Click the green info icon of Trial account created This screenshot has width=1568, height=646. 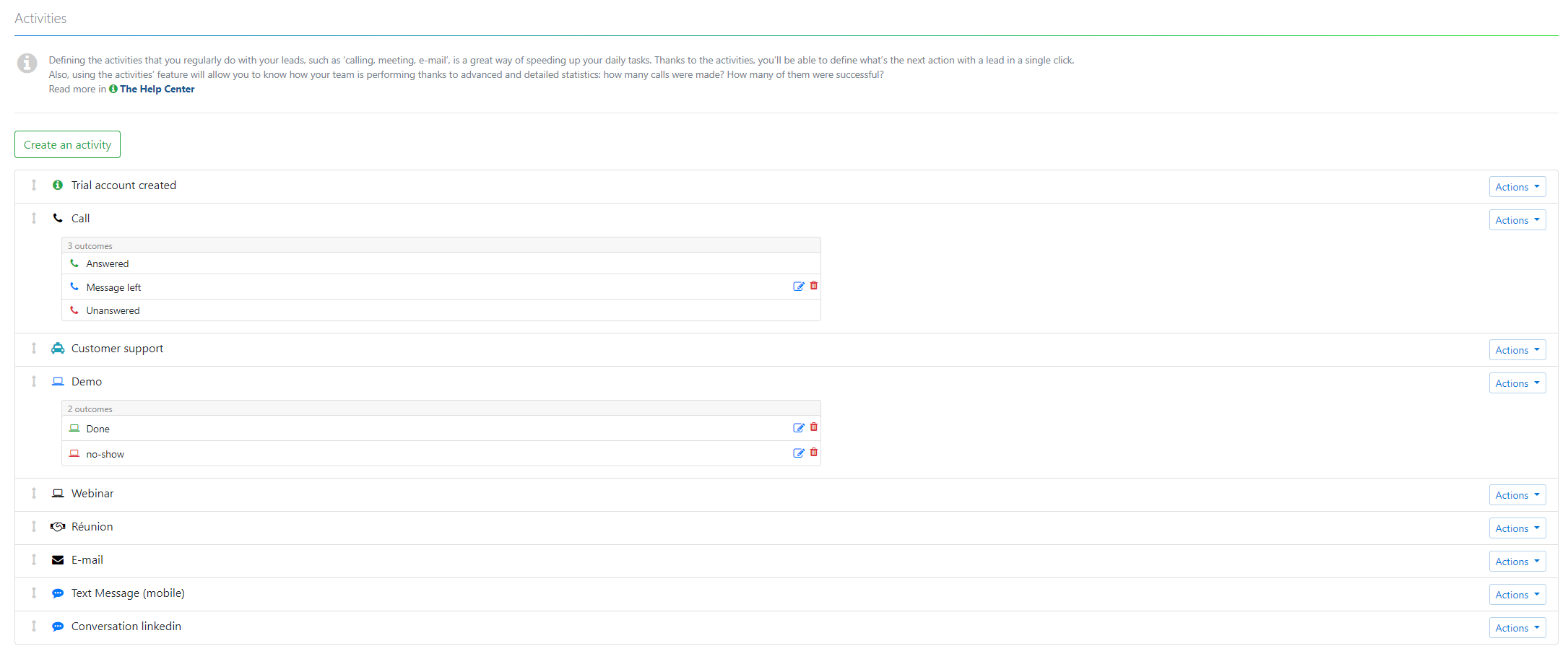click(x=58, y=185)
